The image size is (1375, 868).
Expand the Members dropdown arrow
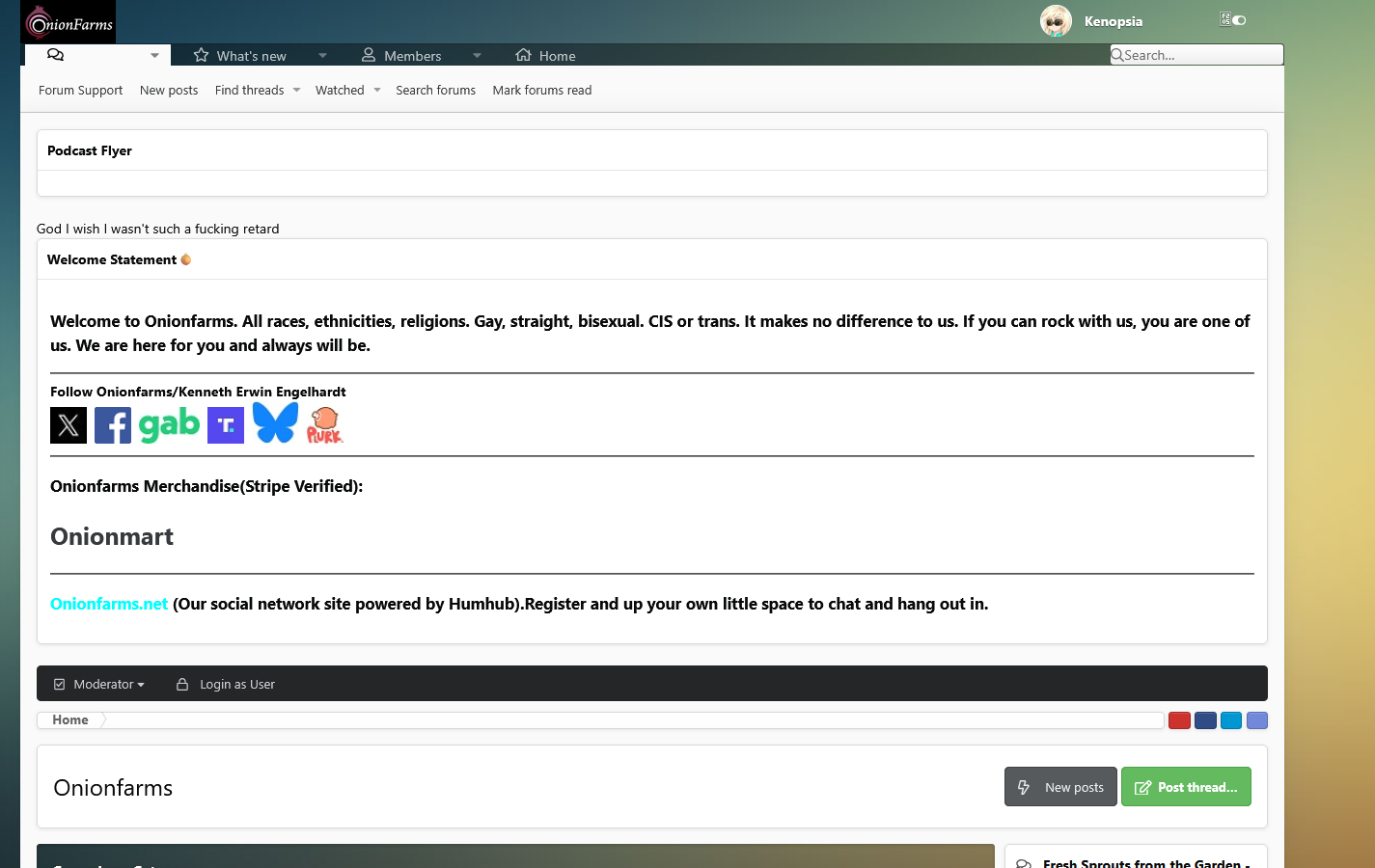tap(477, 56)
